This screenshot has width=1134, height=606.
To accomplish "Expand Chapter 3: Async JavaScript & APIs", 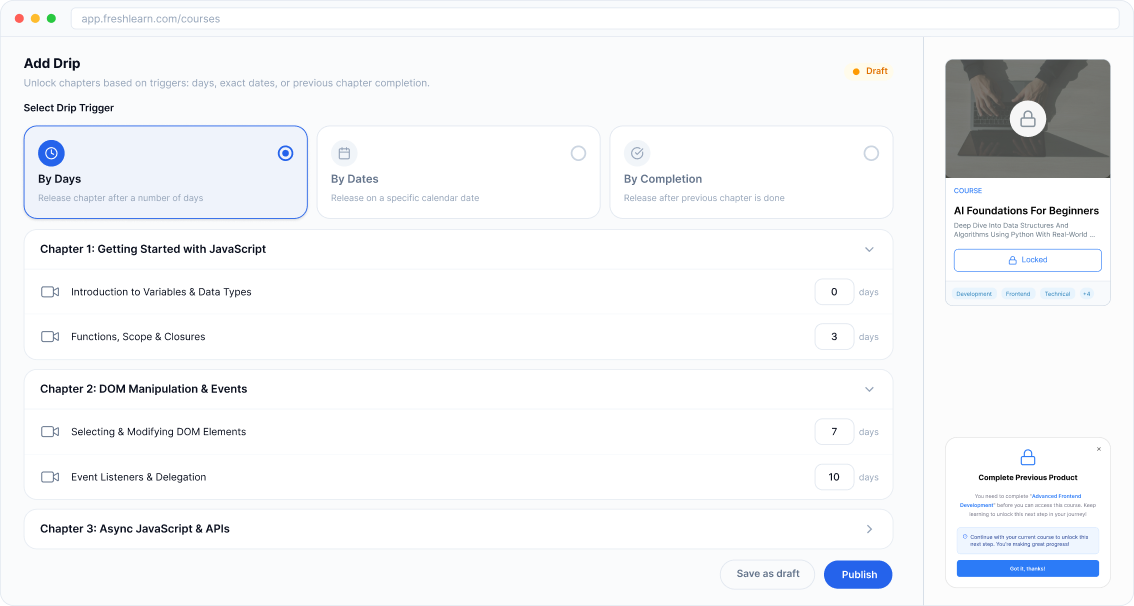I will coord(869,529).
